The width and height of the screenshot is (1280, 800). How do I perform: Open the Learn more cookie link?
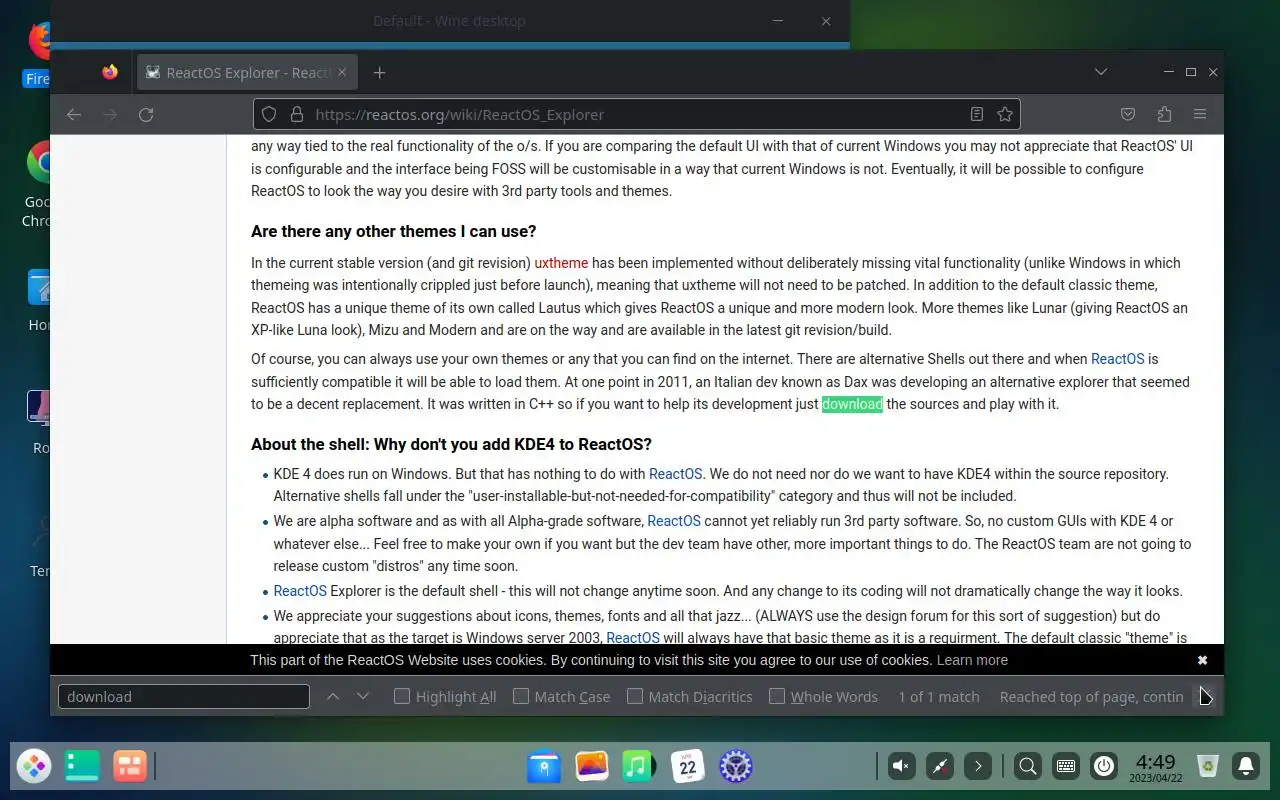972,660
